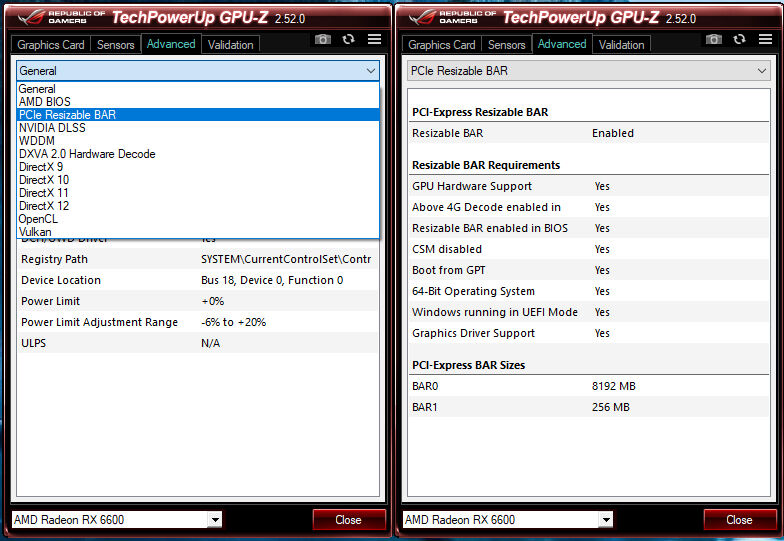Switch to Sensors tab in right window
Image resolution: width=784 pixels, height=541 pixels.
click(506, 44)
